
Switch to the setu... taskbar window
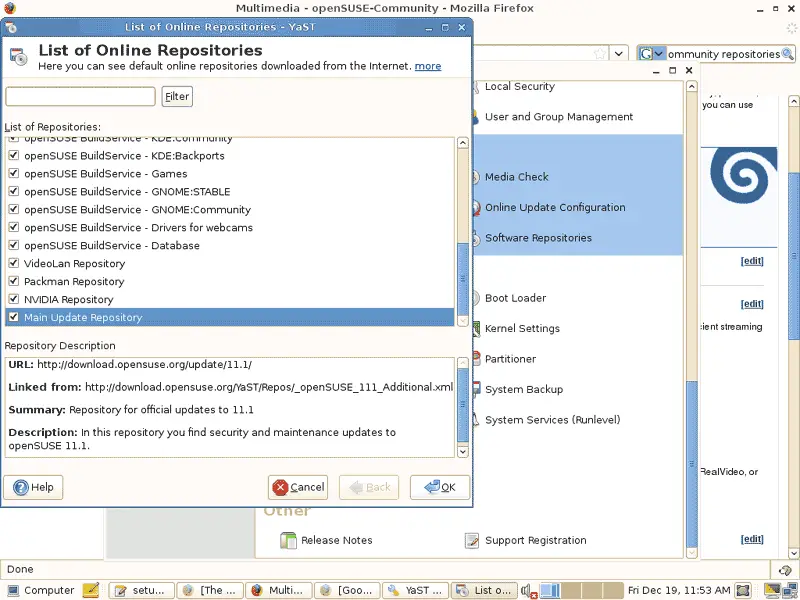click(x=142, y=590)
